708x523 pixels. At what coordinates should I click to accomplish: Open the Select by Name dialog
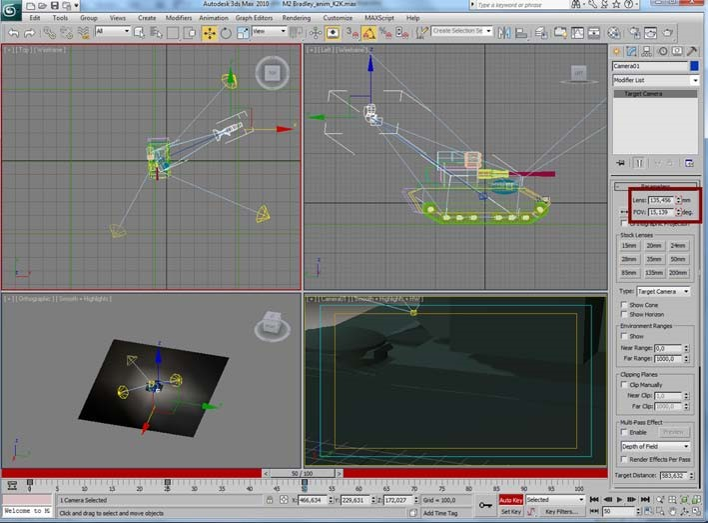click(156, 33)
